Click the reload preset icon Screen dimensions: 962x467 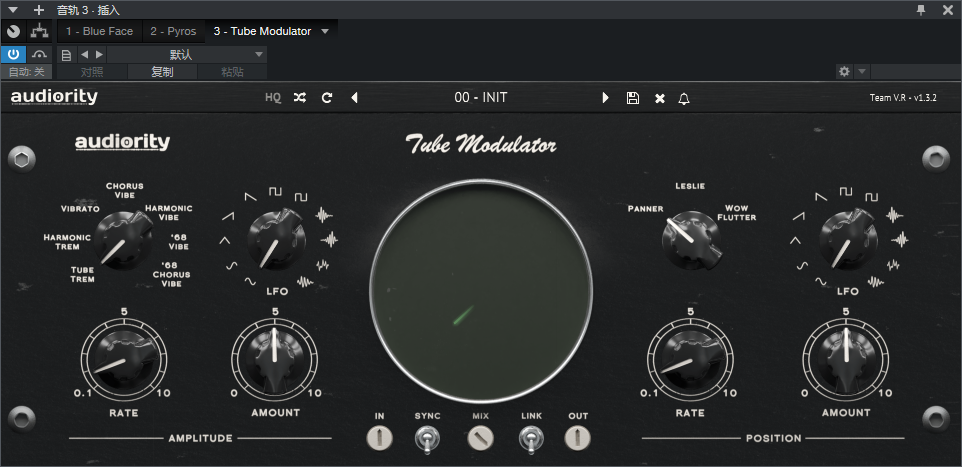[x=326, y=98]
